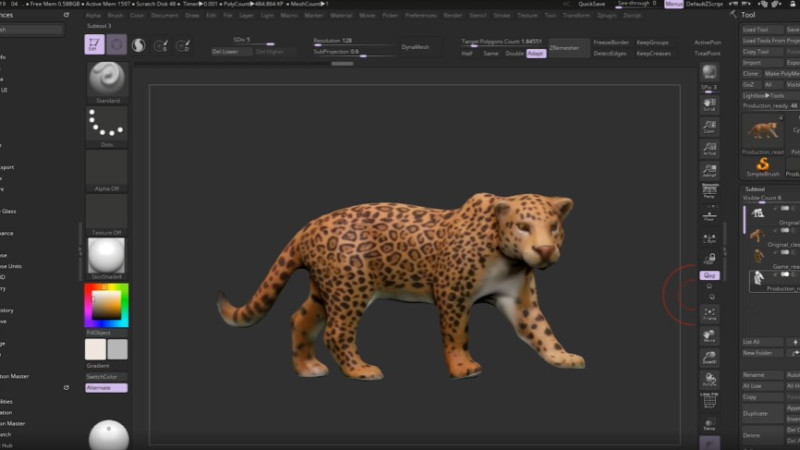Select the gray secondary color swatch

(x=117, y=349)
